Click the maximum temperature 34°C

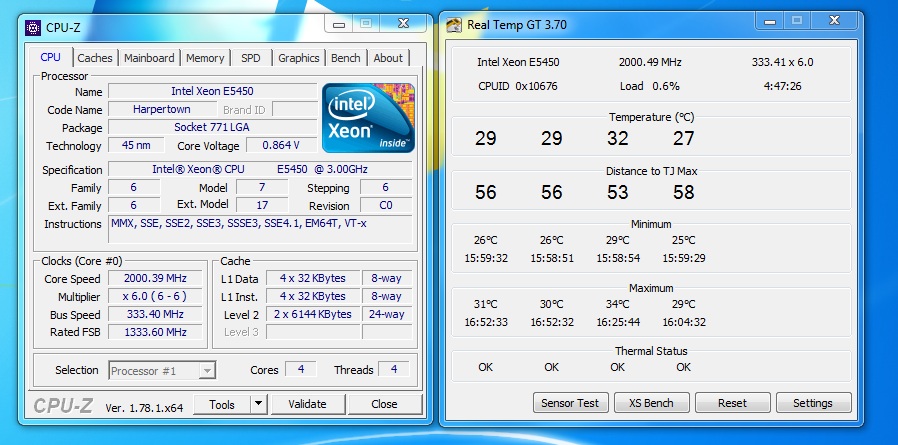(617, 304)
